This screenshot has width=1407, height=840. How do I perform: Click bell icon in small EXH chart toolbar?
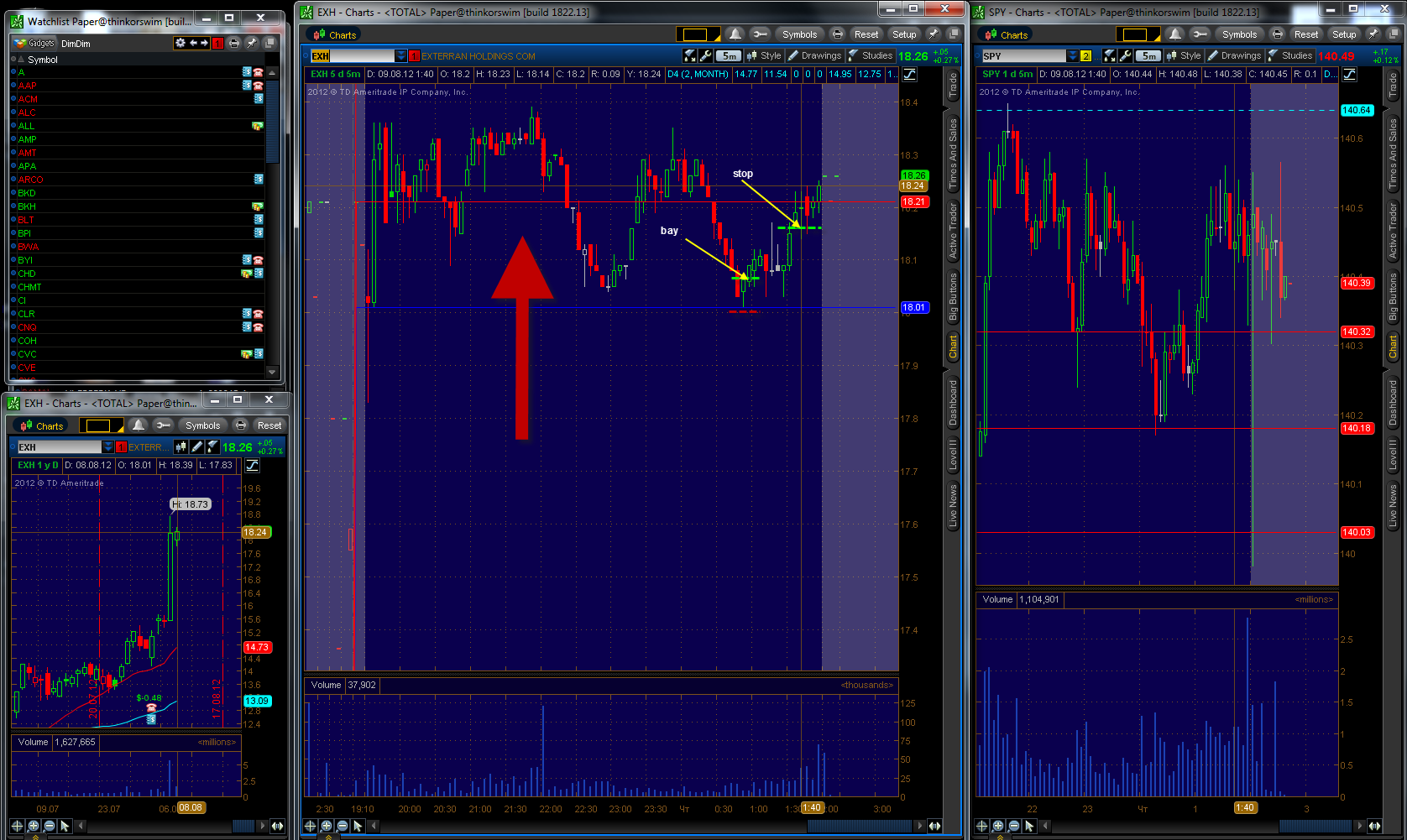(x=139, y=425)
